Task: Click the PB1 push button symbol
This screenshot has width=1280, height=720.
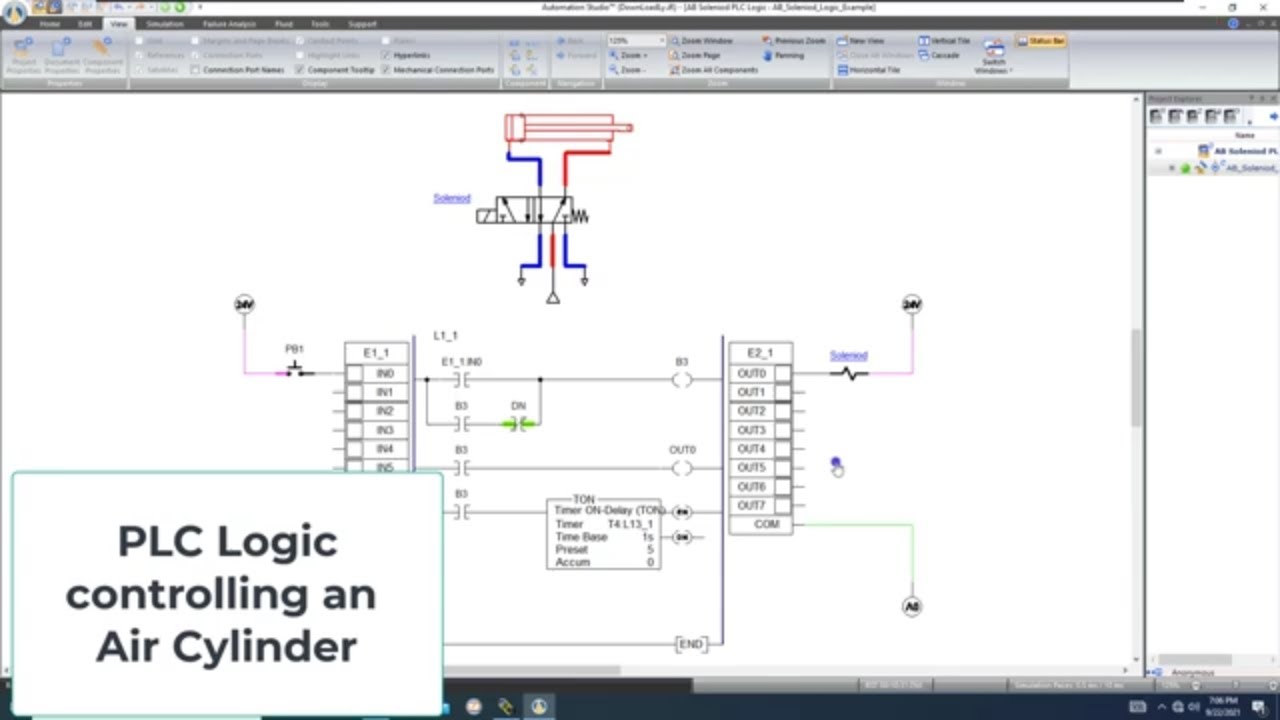Action: coord(295,370)
